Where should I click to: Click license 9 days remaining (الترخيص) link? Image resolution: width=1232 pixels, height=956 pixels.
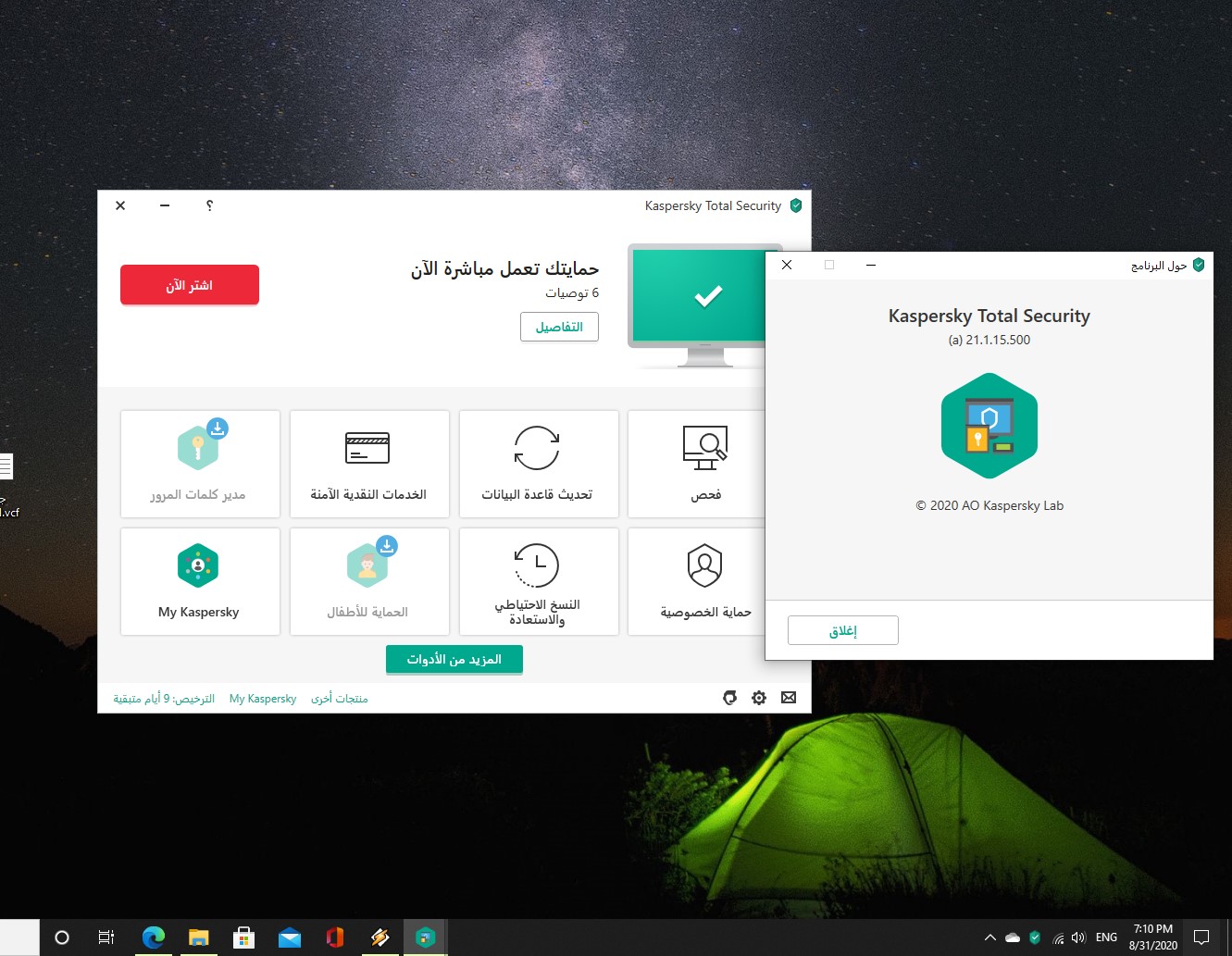point(164,699)
